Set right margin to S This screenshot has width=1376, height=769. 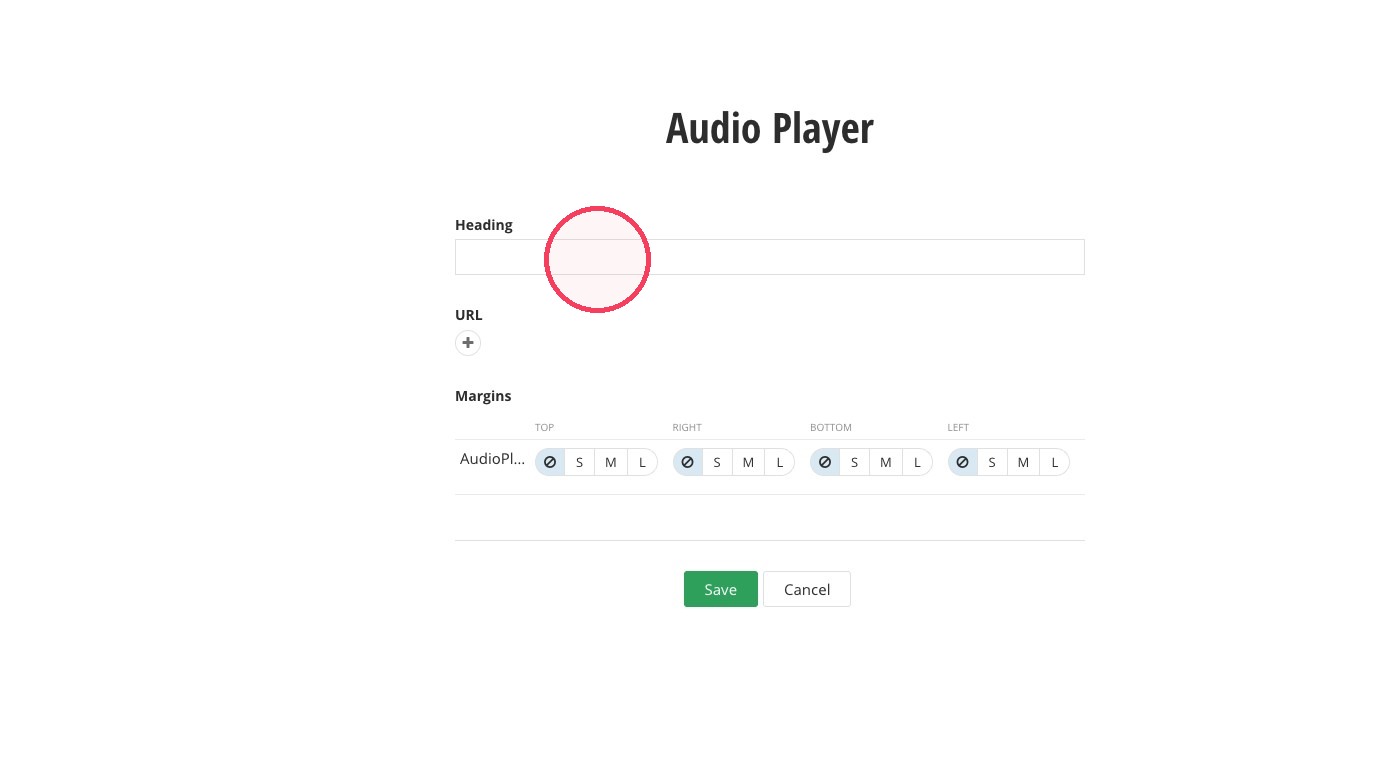717,462
